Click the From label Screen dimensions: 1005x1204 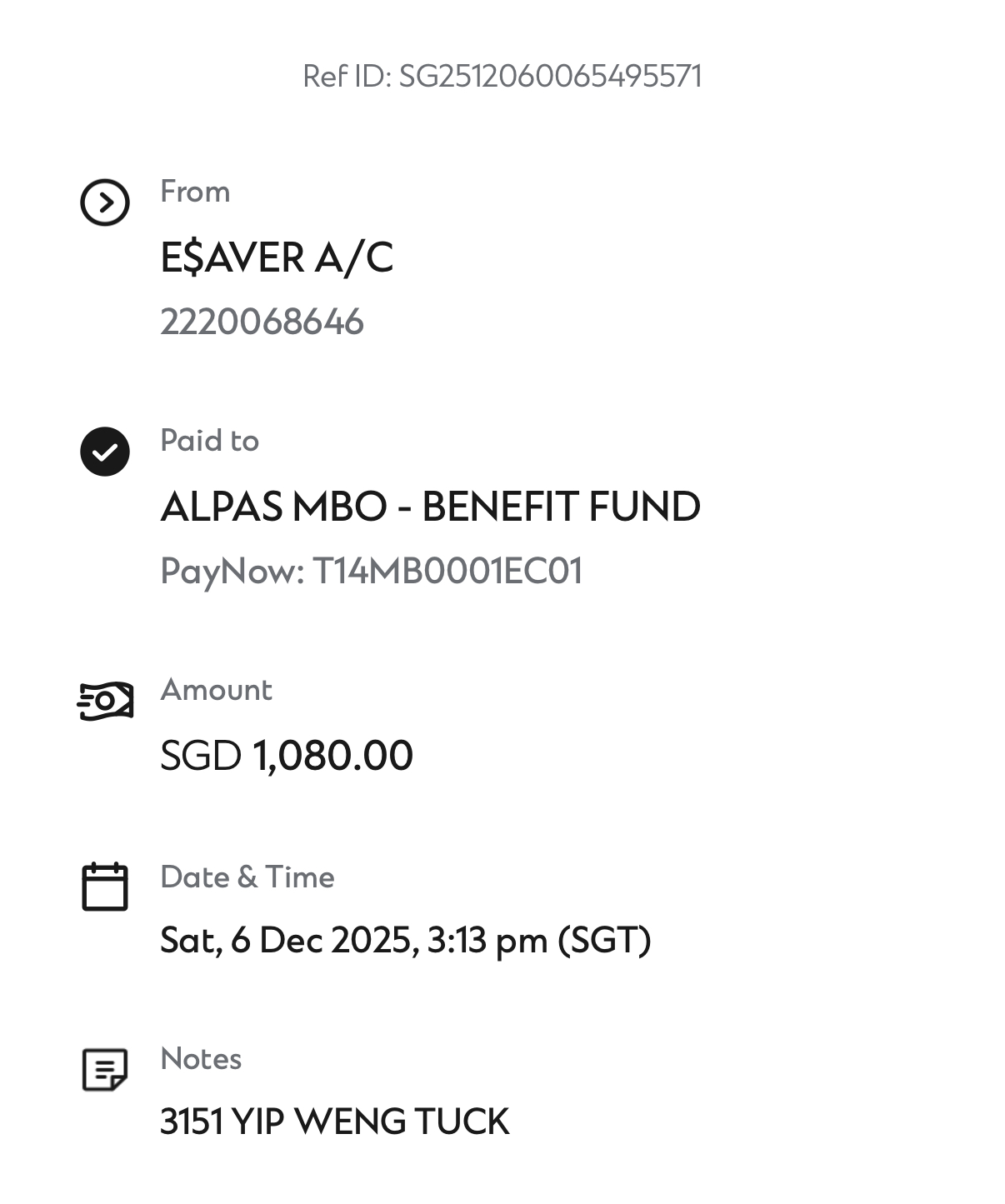tap(195, 192)
